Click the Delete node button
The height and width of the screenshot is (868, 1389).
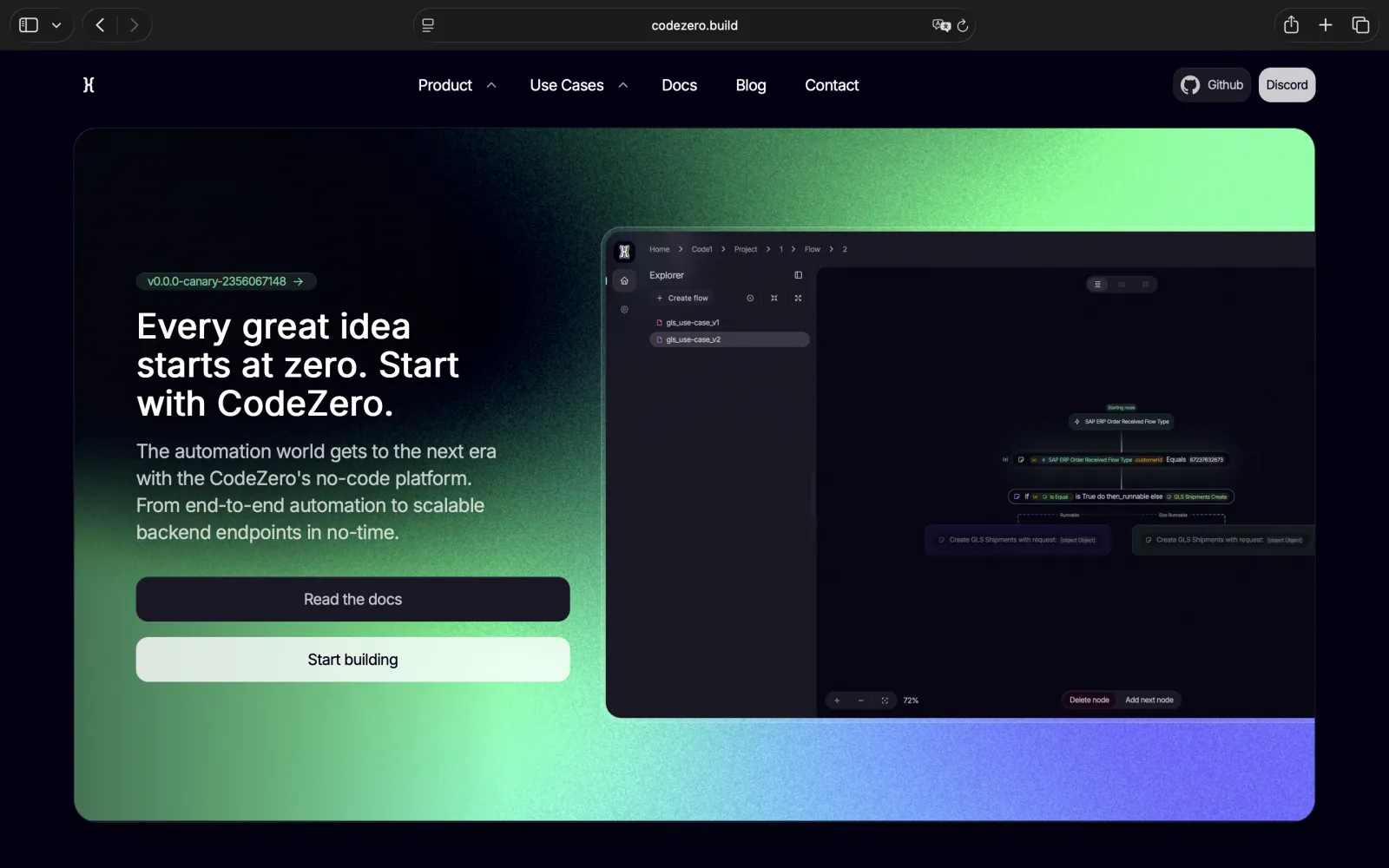(x=1089, y=700)
